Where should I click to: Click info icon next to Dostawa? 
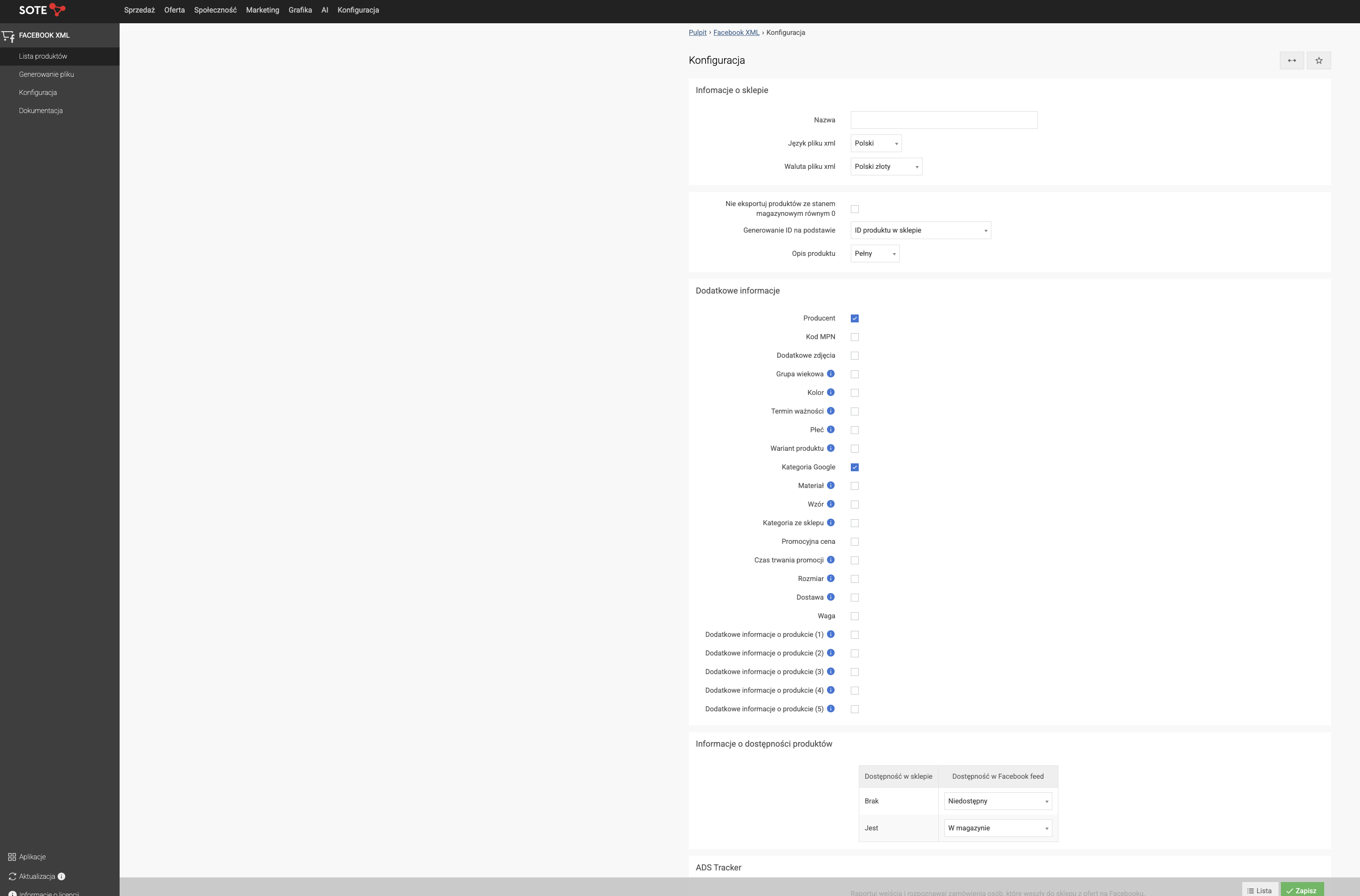coord(831,597)
